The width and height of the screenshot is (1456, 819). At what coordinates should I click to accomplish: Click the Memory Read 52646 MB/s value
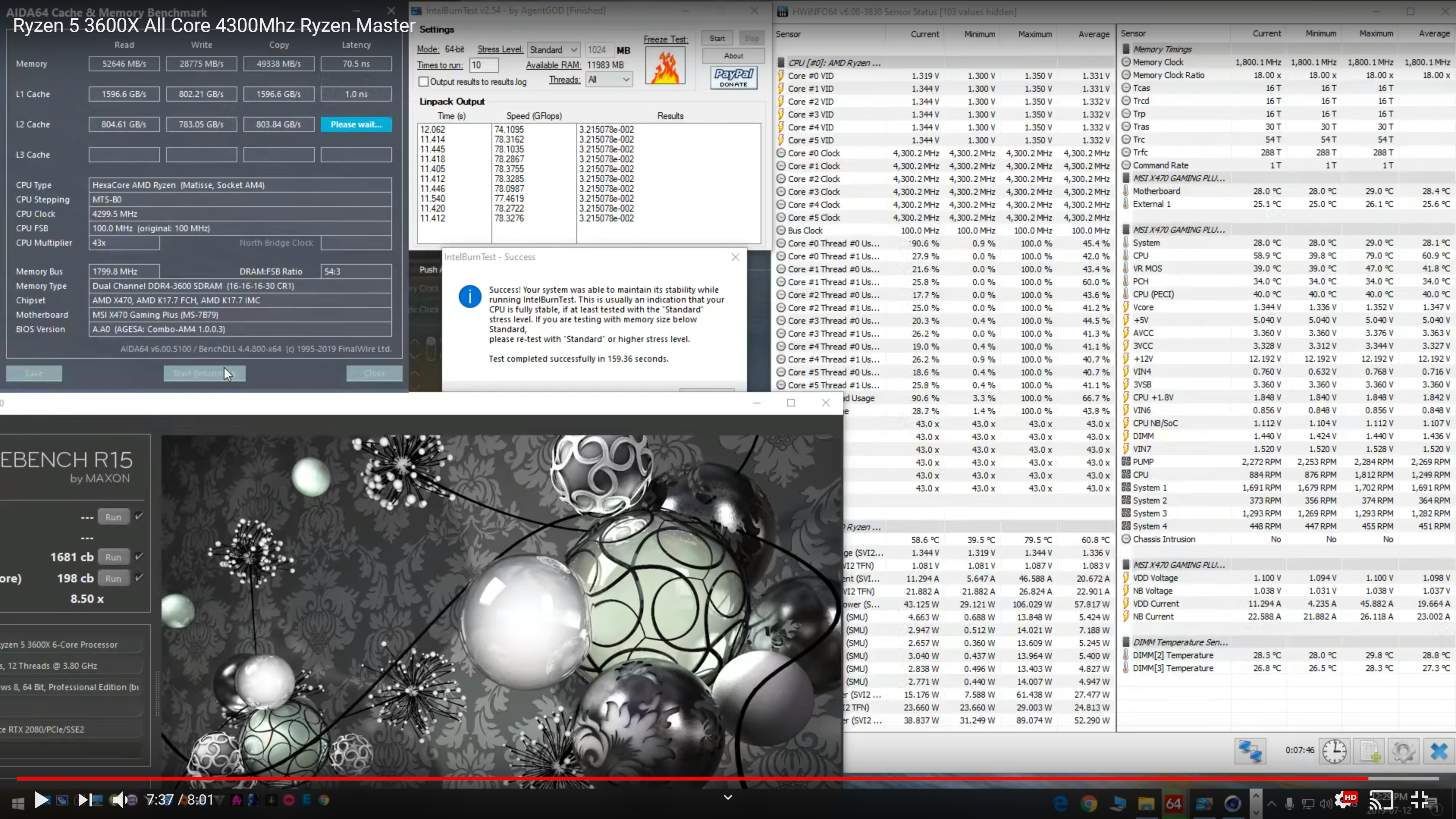tap(124, 64)
